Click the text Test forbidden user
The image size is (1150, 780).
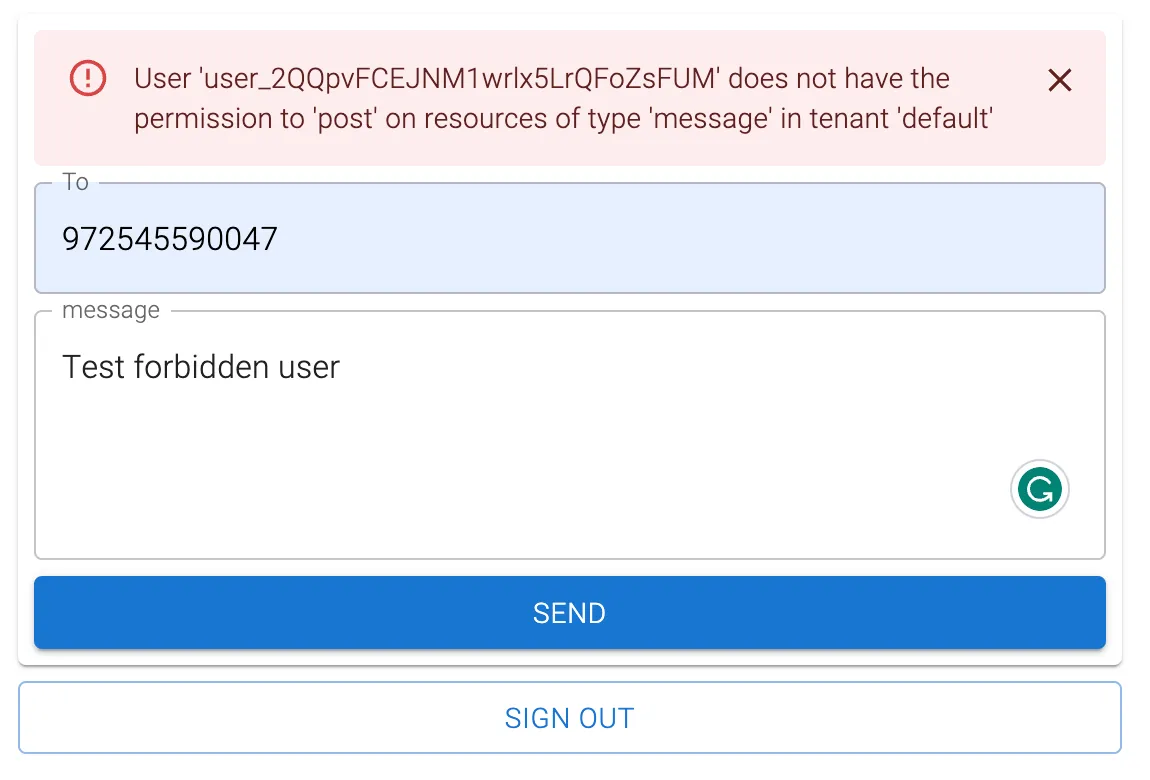point(200,367)
